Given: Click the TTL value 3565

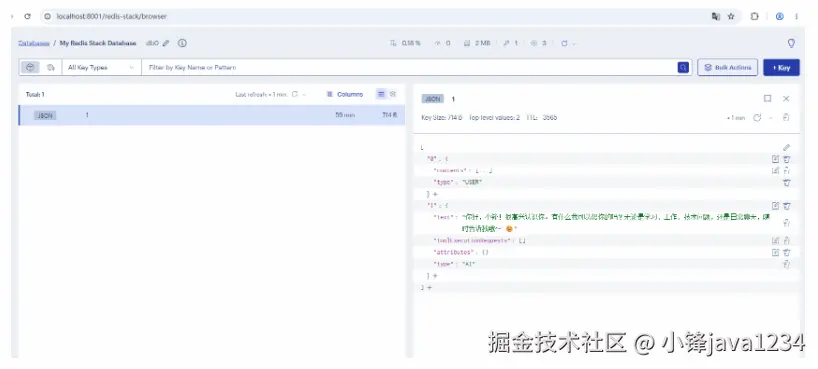Looking at the screenshot, I should (x=550, y=117).
